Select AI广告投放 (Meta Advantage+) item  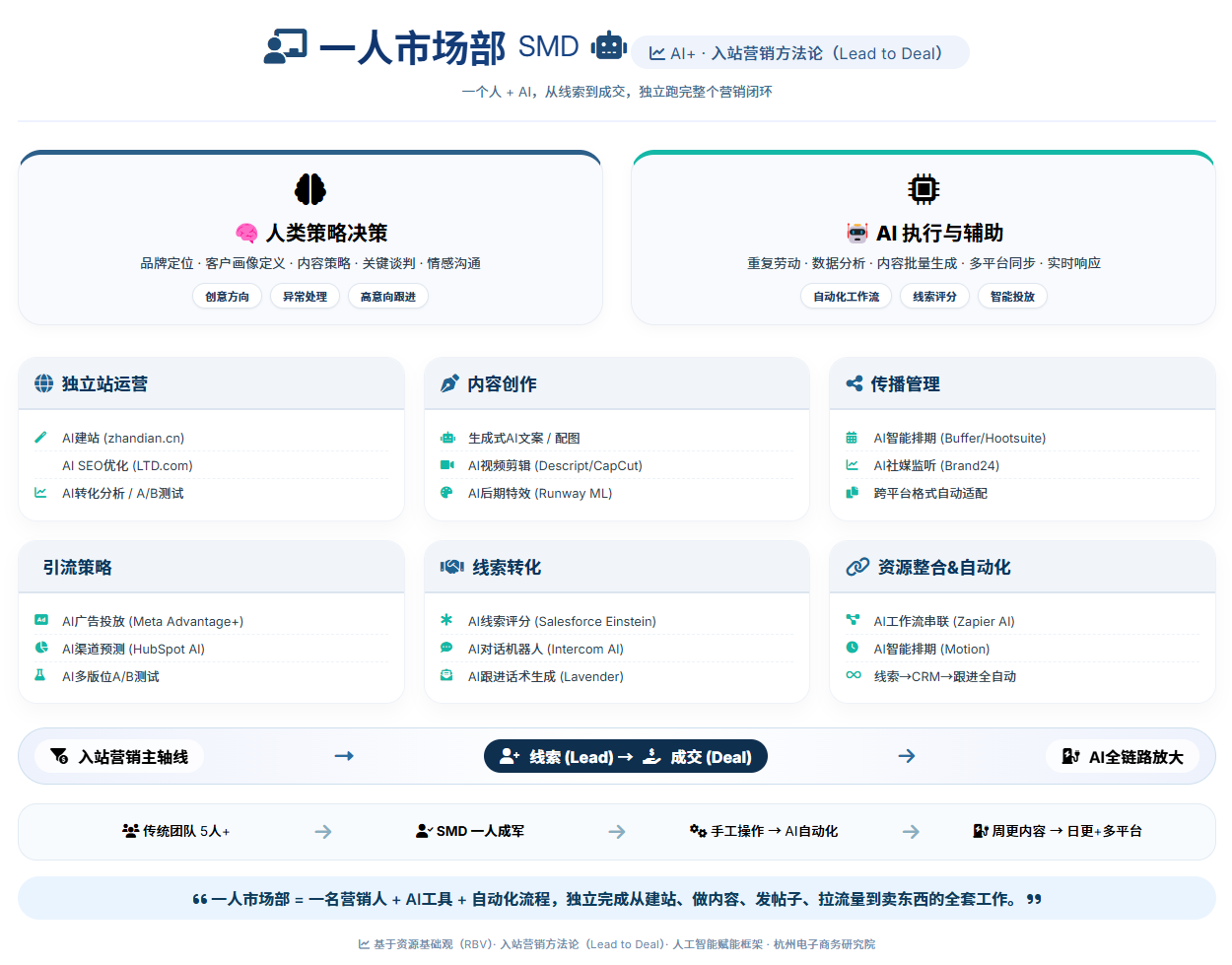tap(152, 621)
